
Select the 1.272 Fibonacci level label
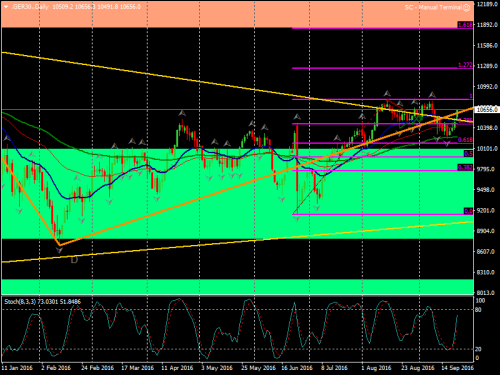(465, 65)
